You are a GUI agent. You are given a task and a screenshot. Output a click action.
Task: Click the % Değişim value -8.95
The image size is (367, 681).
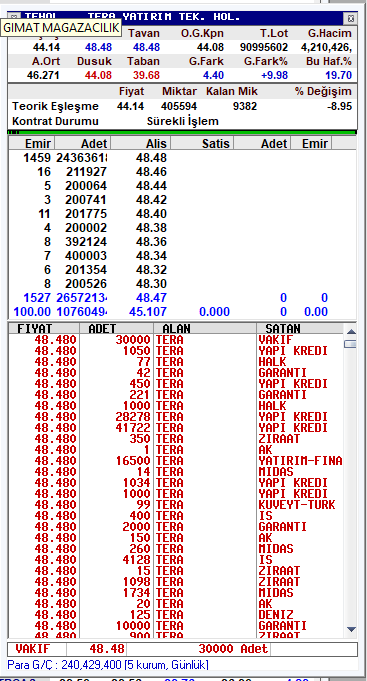click(x=339, y=106)
